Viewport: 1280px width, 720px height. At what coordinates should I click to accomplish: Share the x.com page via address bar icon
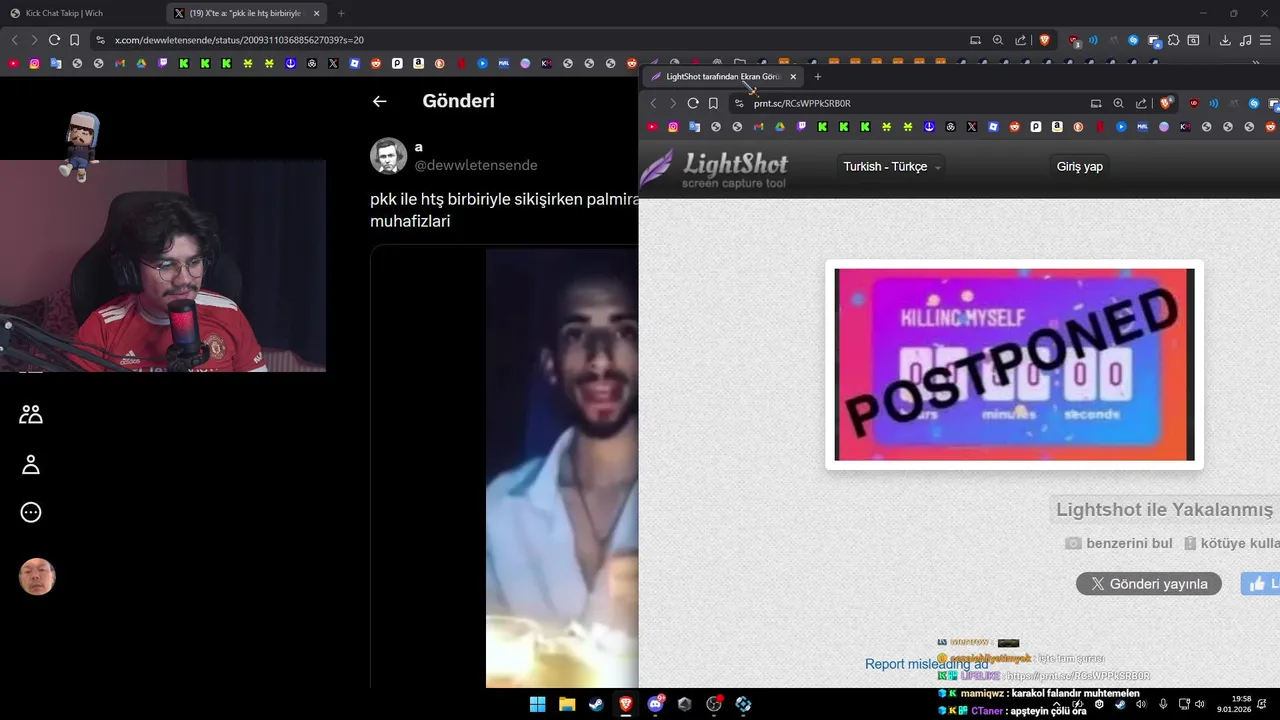[1020, 40]
